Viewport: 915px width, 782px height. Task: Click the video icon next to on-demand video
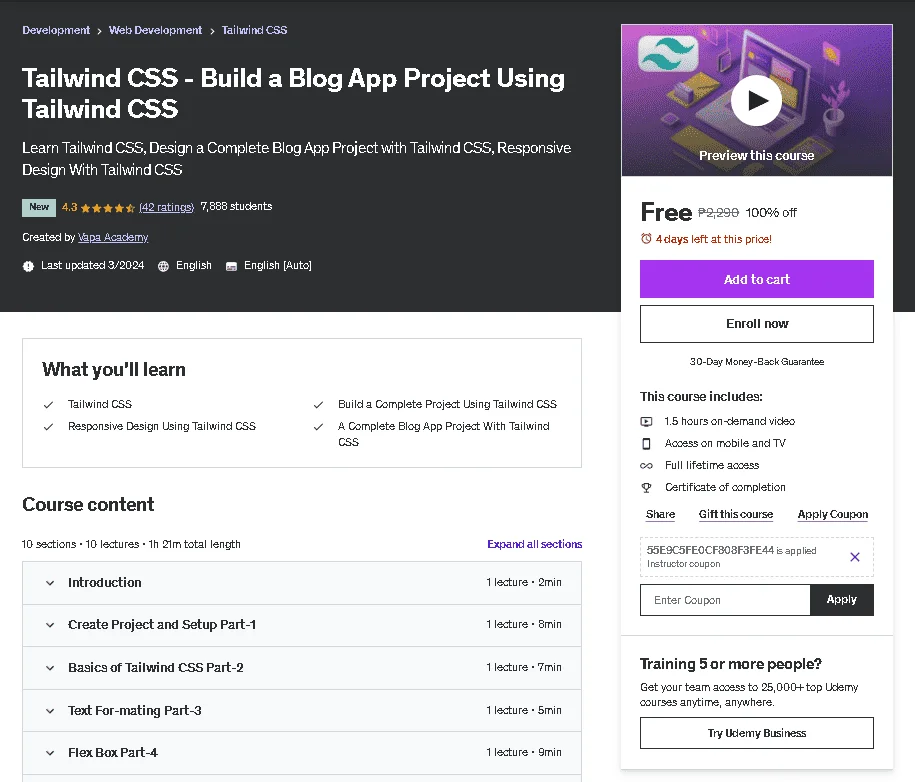tap(646, 421)
